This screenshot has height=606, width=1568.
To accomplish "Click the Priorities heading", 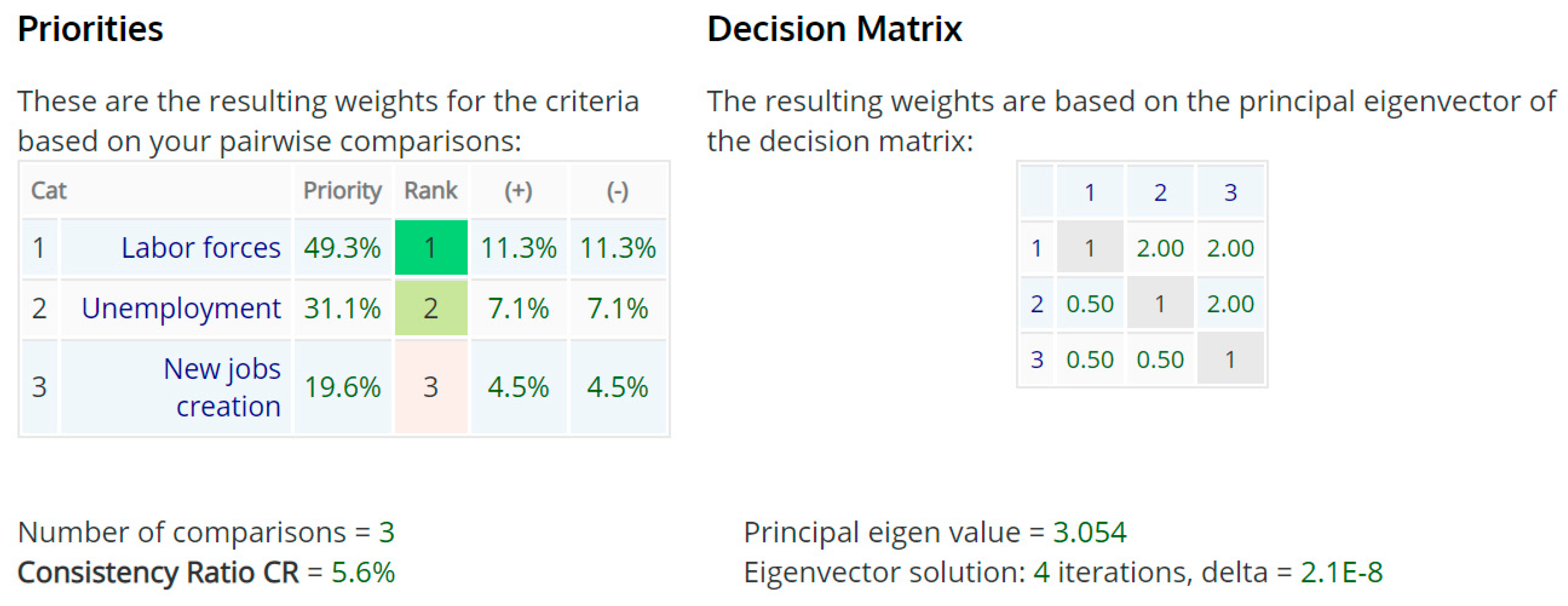I will tap(91, 29).
